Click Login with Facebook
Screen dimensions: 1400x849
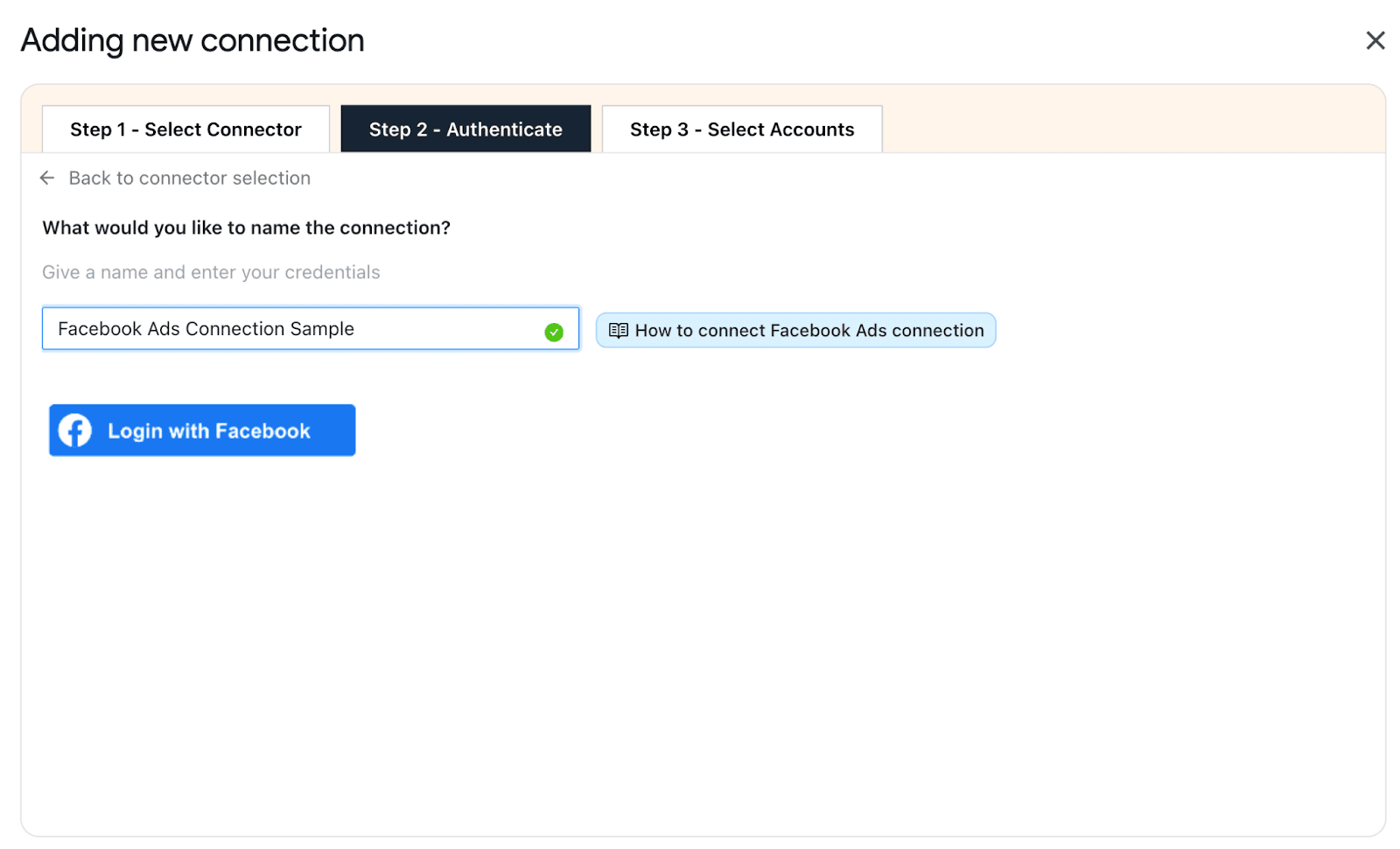click(201, 430)
